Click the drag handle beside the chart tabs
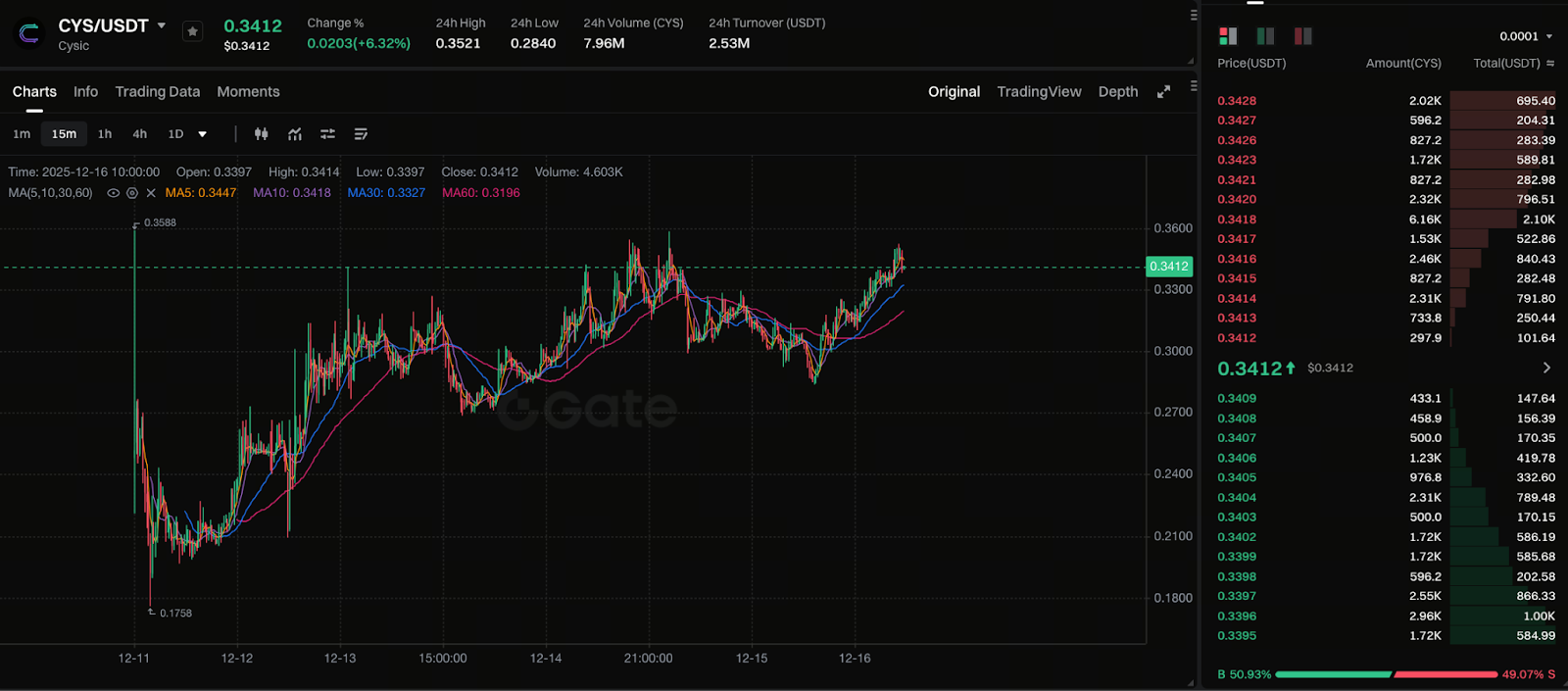This screenshot has height=691, width=1568. click(x=1193, y=86)
